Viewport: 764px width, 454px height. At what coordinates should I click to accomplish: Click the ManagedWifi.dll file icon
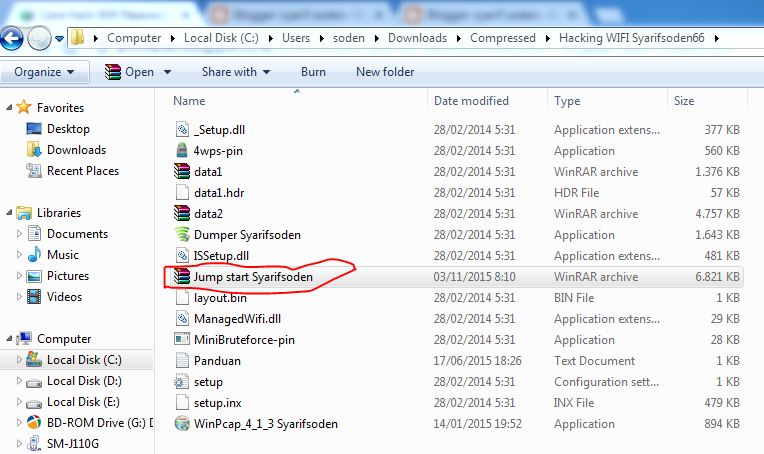coord(182,318)
